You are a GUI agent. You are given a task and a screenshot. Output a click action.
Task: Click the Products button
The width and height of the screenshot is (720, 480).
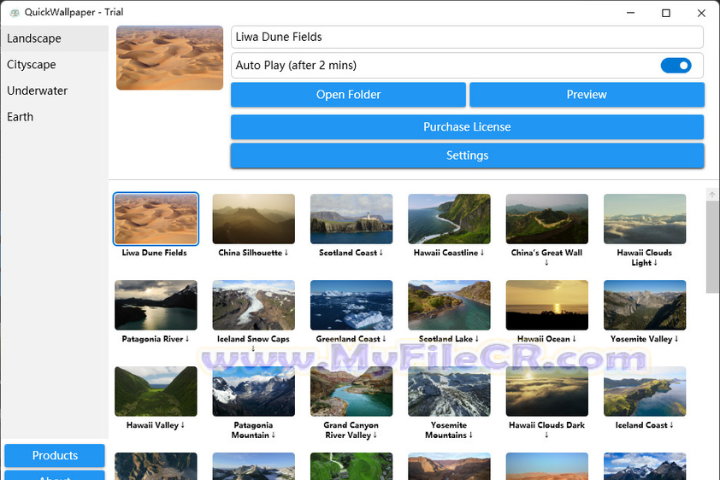click(x=55, y=455)
